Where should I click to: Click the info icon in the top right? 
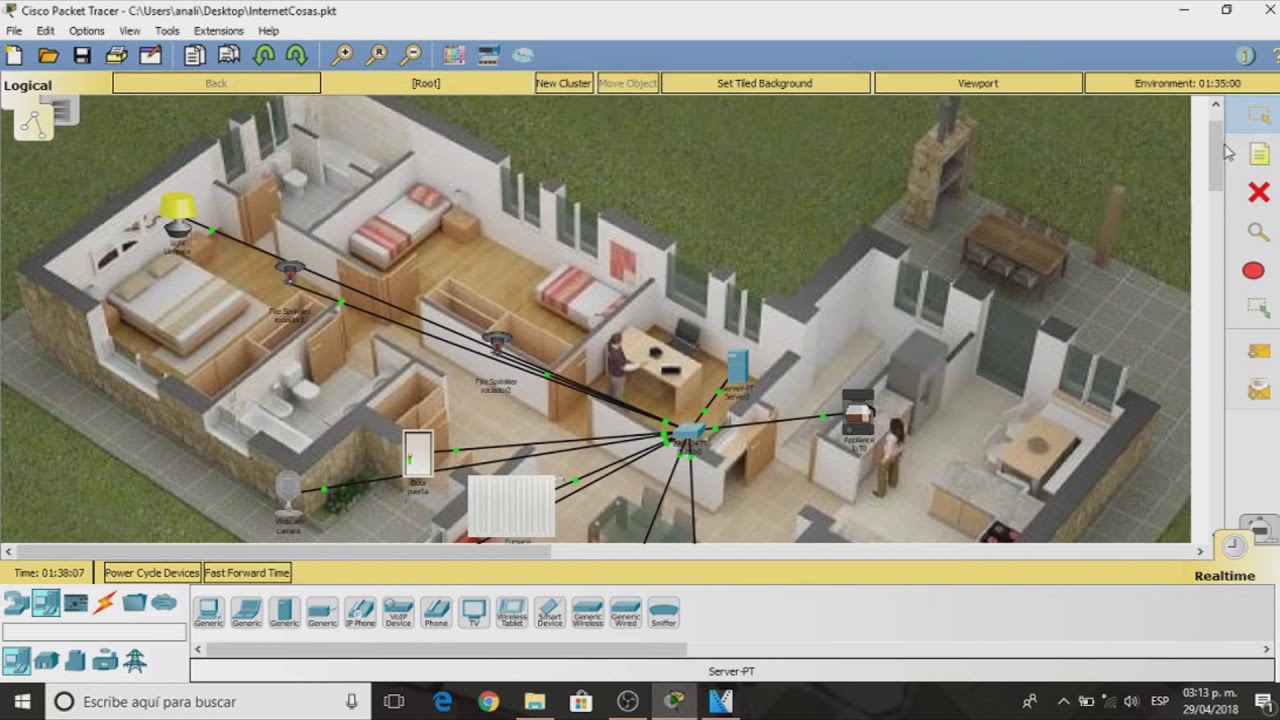click(1245, 56)
